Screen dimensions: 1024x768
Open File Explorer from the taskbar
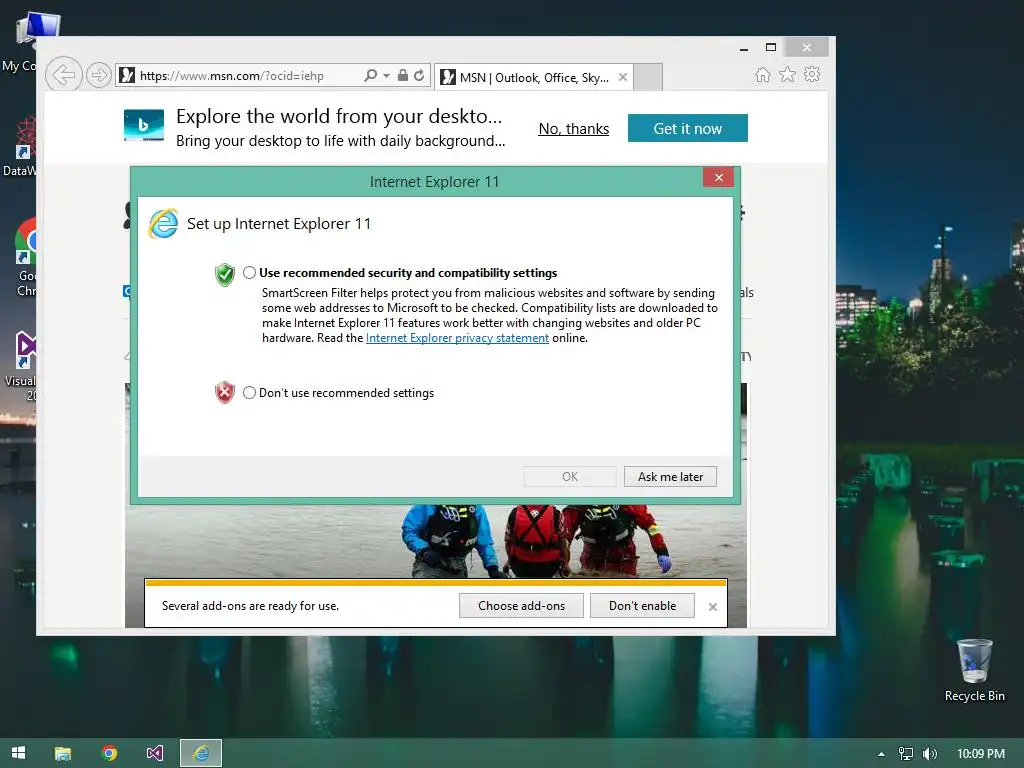[x=63, y=753]
